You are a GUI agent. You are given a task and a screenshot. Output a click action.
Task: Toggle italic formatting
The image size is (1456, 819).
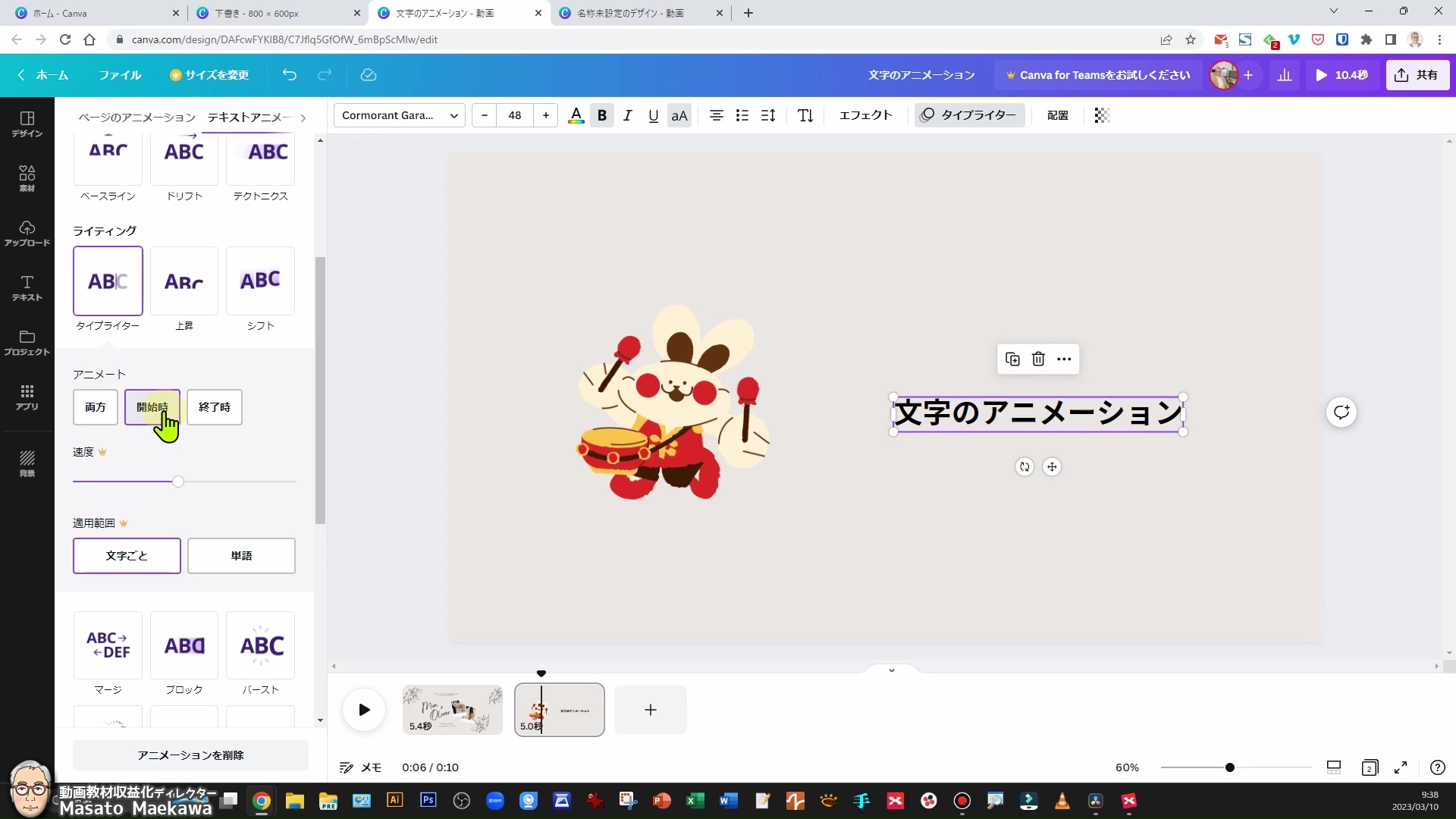pyautogui.click(x=628, y=115)
